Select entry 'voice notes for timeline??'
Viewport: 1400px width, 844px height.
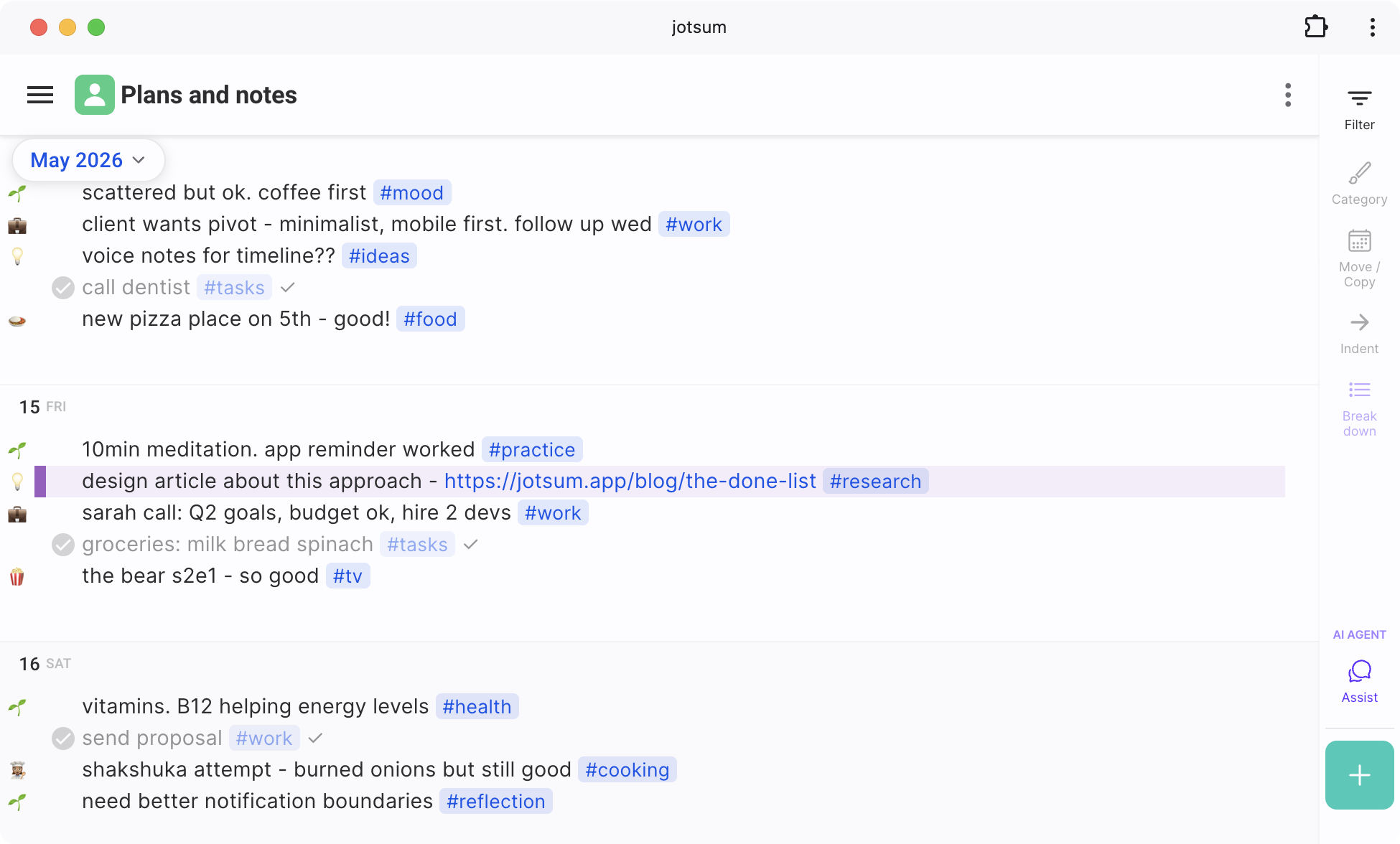click(x=208, y=255)
